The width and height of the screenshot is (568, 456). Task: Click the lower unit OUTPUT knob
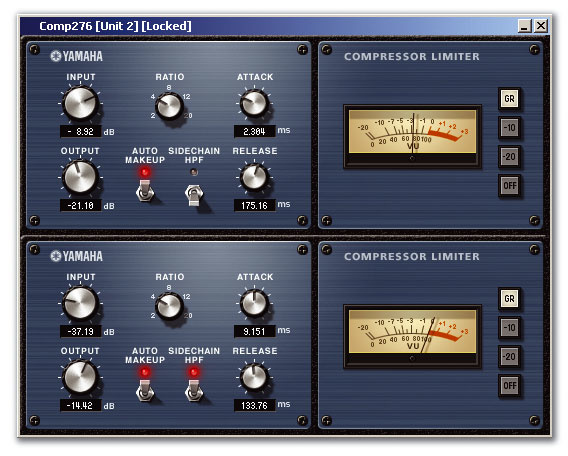tap(80, 377)
